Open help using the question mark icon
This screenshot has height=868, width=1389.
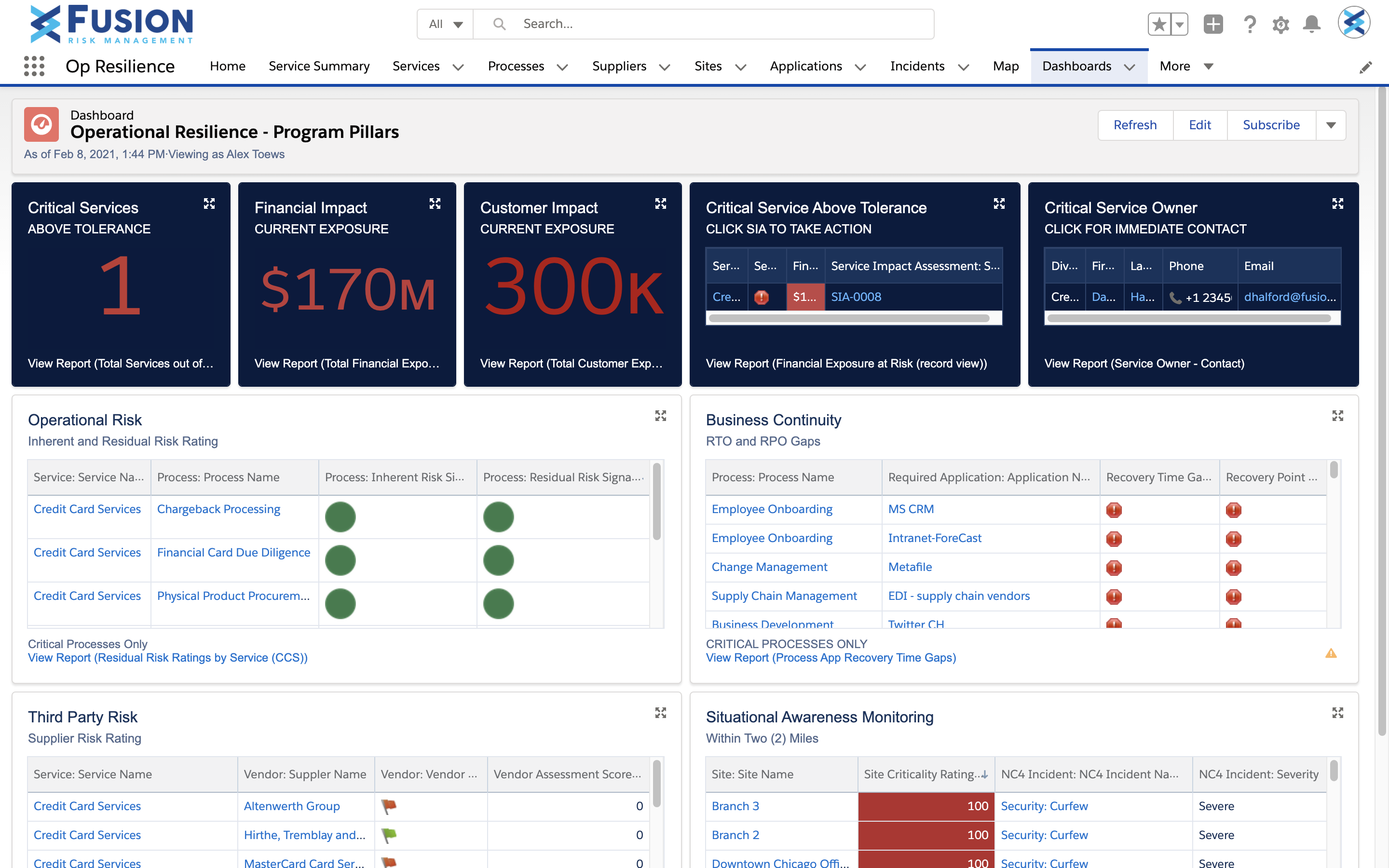1250,24
